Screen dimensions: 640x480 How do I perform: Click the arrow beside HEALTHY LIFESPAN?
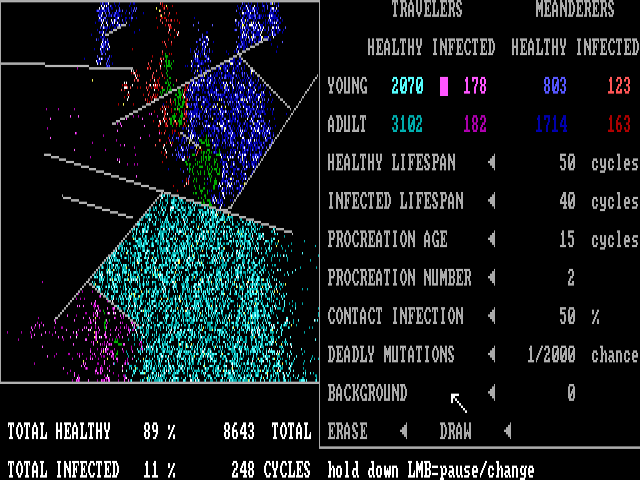(491, 163)
